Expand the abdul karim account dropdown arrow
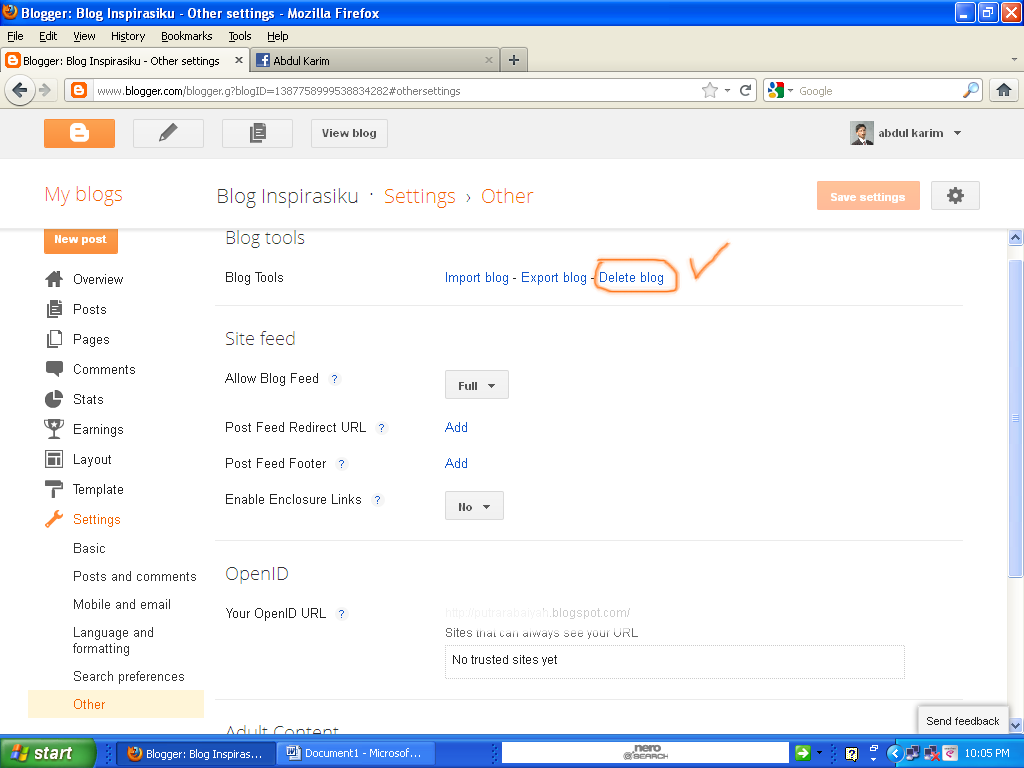1024x768 pixels. coord(957,133)
